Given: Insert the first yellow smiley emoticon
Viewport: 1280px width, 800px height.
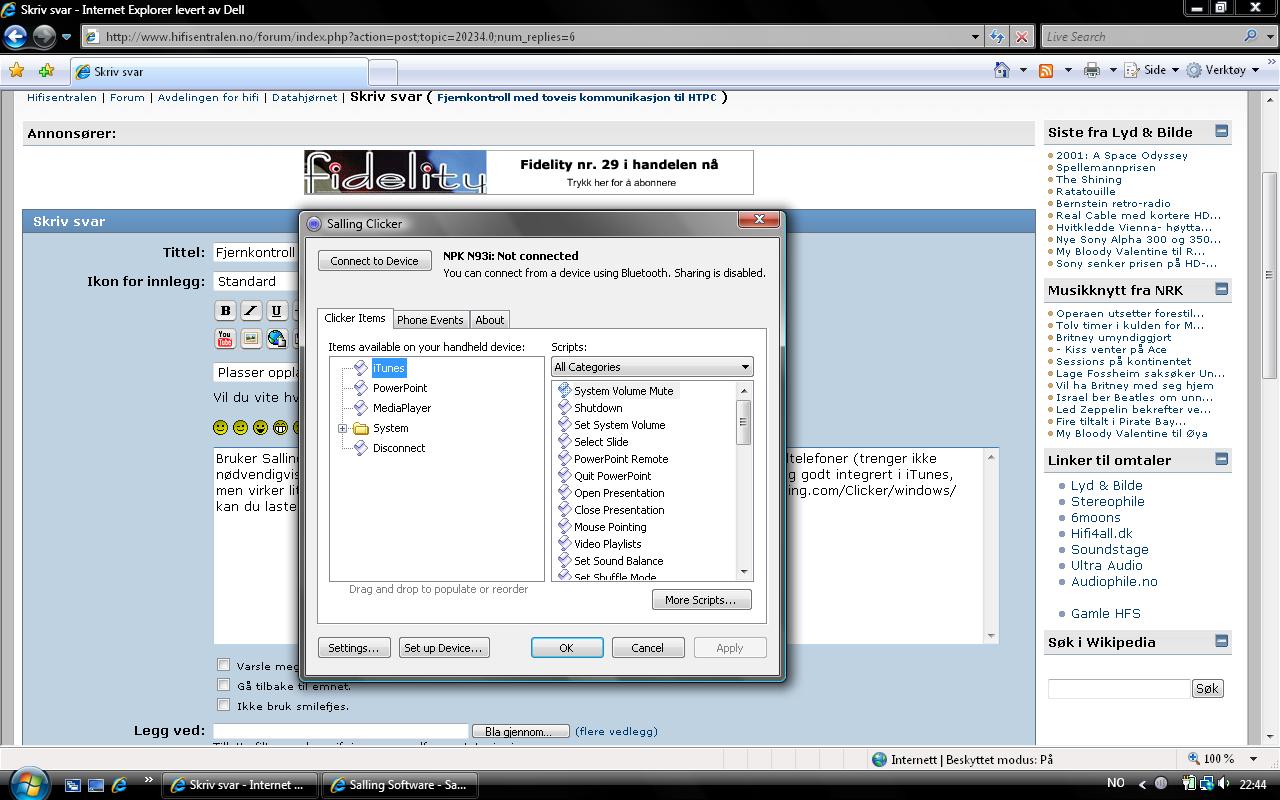Looking at the screenshot, I should click(x=221, y=428).
